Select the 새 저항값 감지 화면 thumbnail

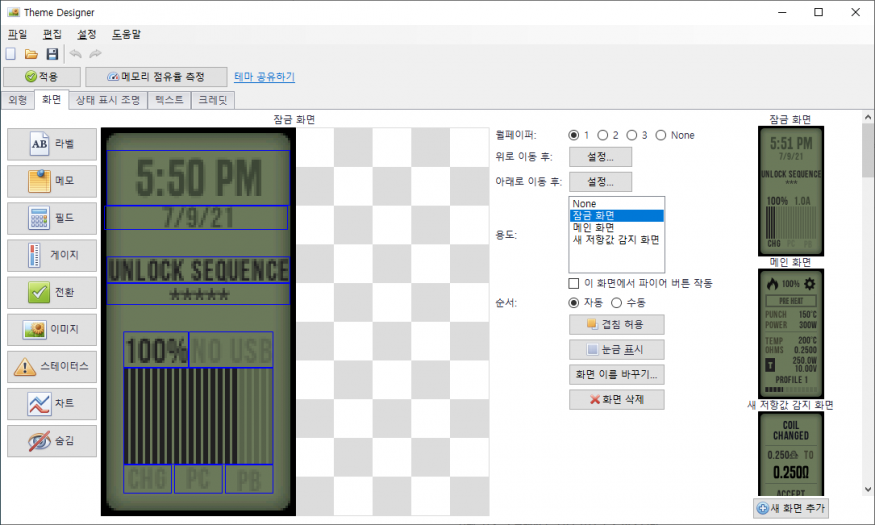tap(791, 454)
